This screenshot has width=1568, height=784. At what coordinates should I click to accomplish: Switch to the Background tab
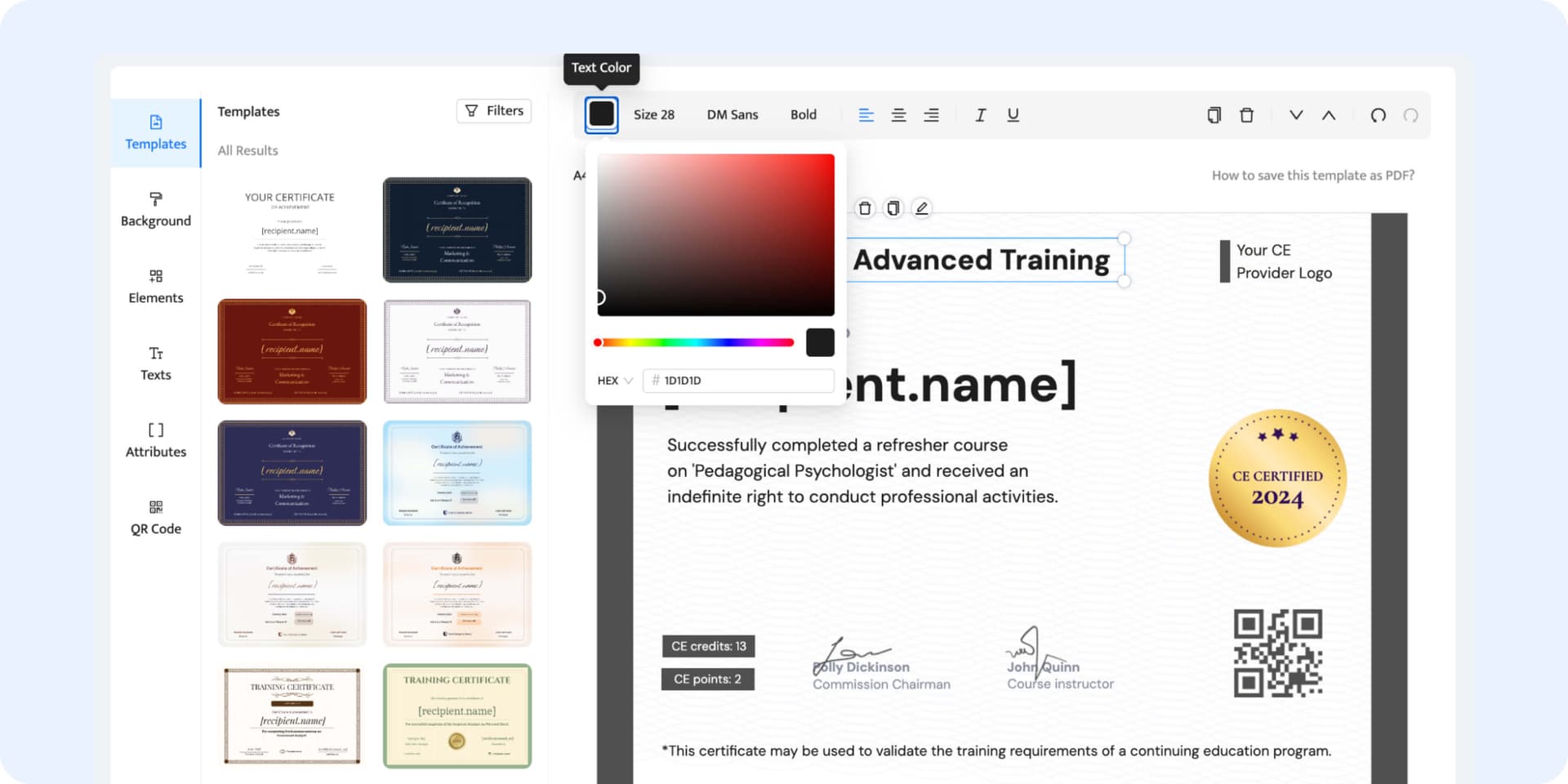point(155,210)
